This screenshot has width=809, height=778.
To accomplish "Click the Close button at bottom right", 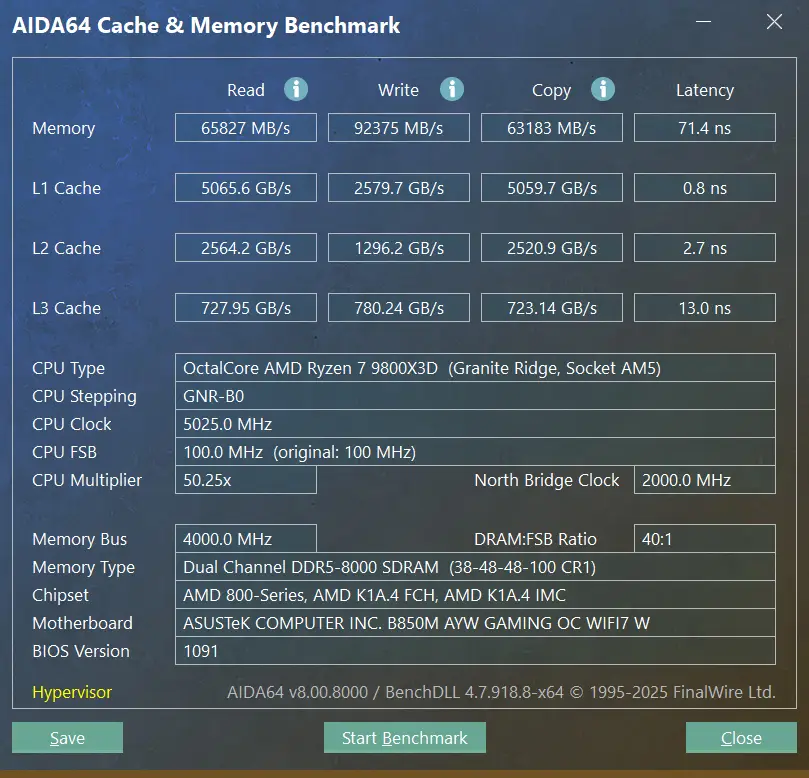I will (741, 737).
